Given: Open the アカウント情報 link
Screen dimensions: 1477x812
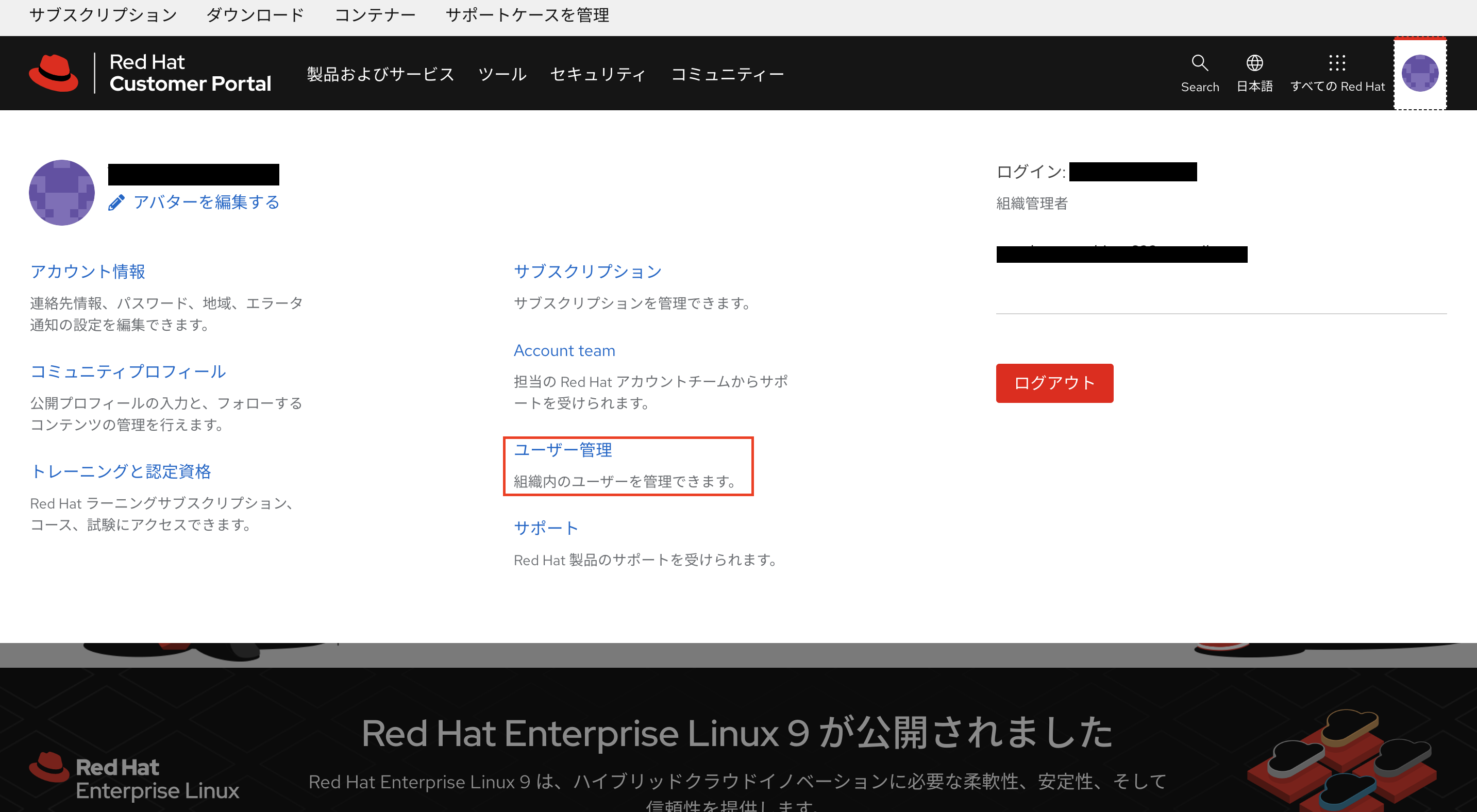Looking at the screenshot, I should point(87,271).
